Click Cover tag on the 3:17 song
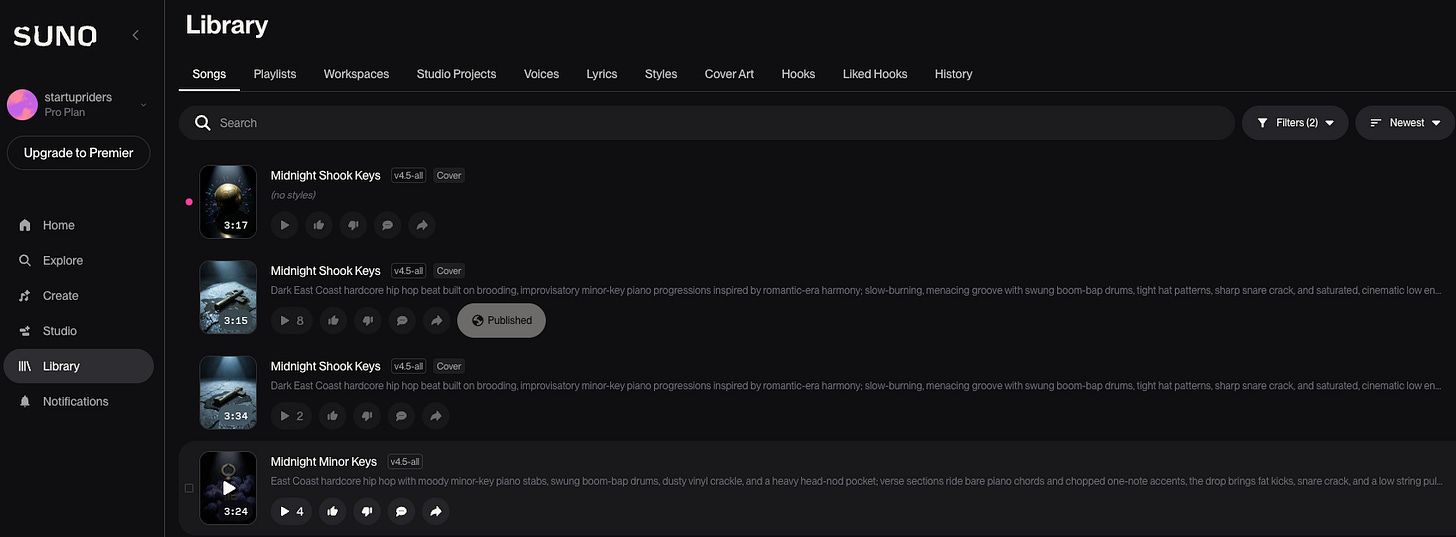The width and height of the screenshot is (1456, 537). (449, 175)
